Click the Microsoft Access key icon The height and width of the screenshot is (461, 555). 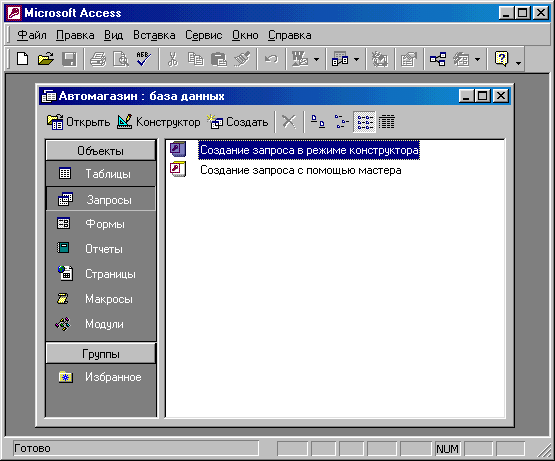coord(14,13)
